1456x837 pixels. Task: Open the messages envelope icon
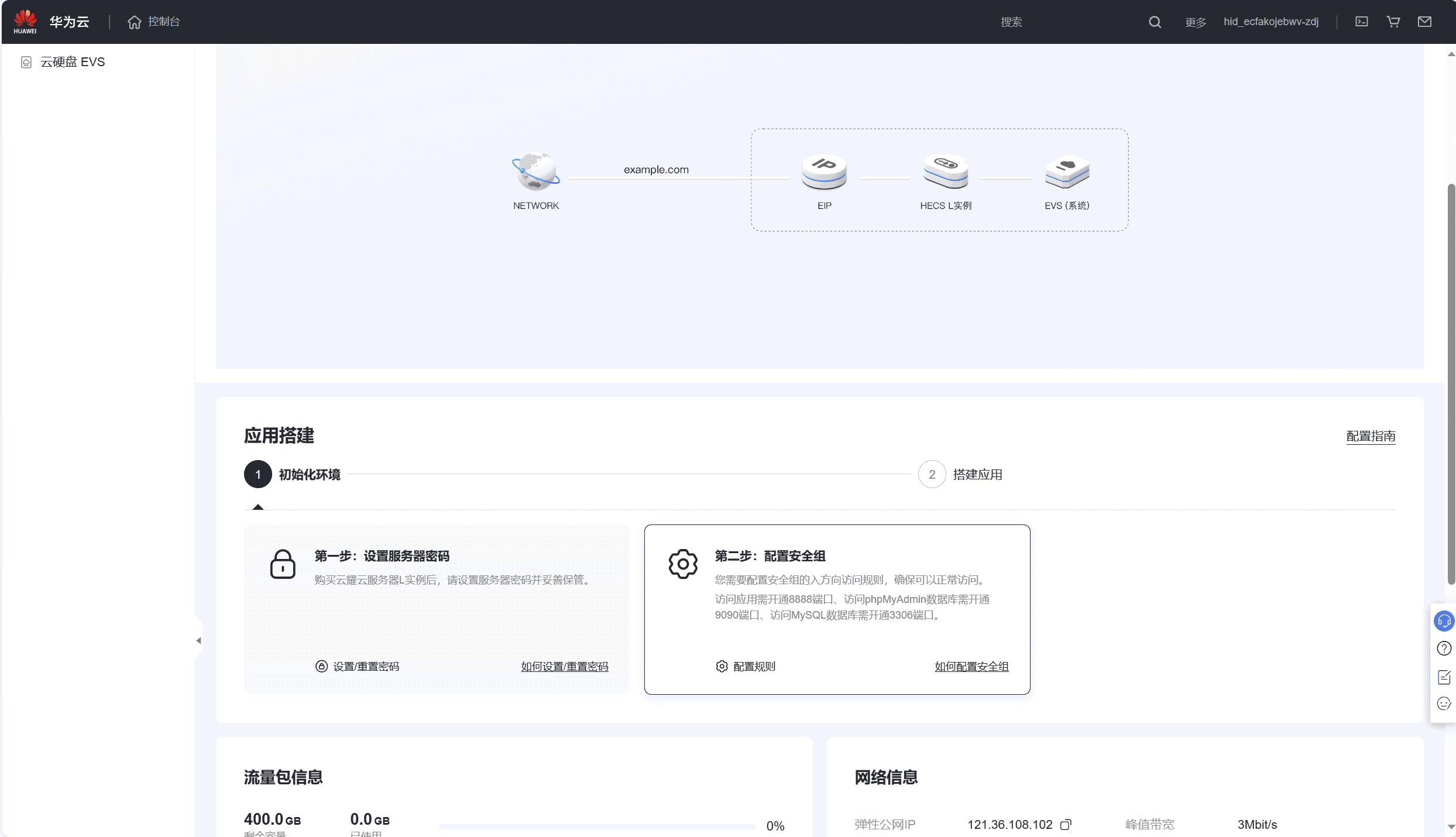(1425, 22)
